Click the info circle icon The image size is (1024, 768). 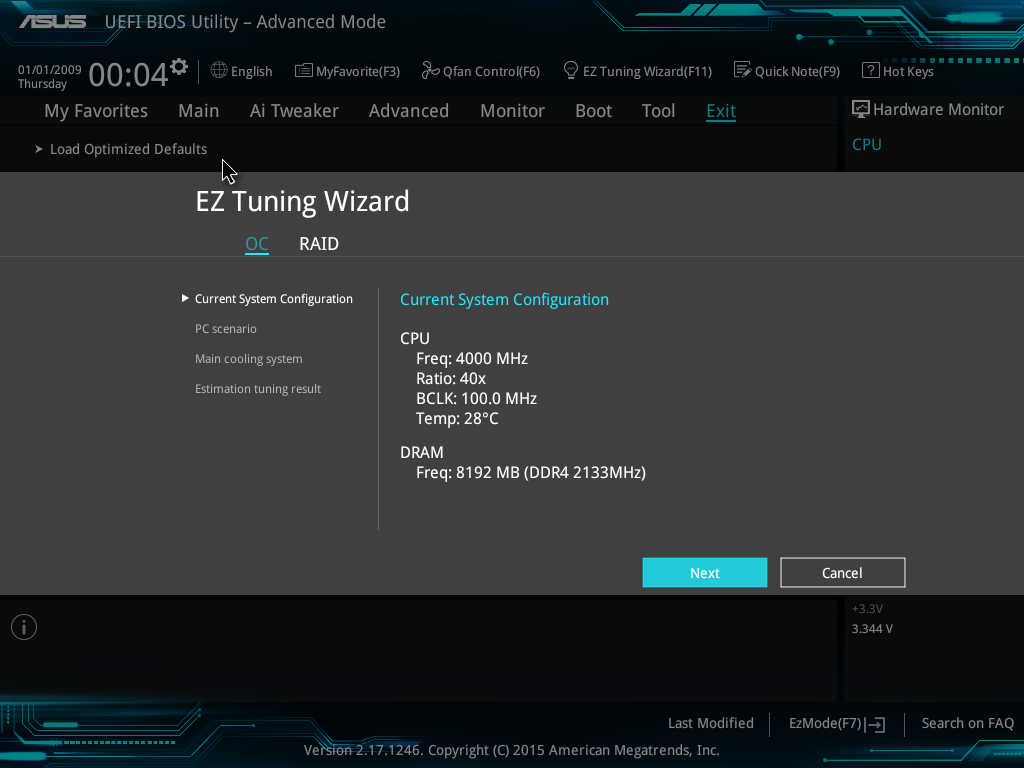tap(24, 628)
